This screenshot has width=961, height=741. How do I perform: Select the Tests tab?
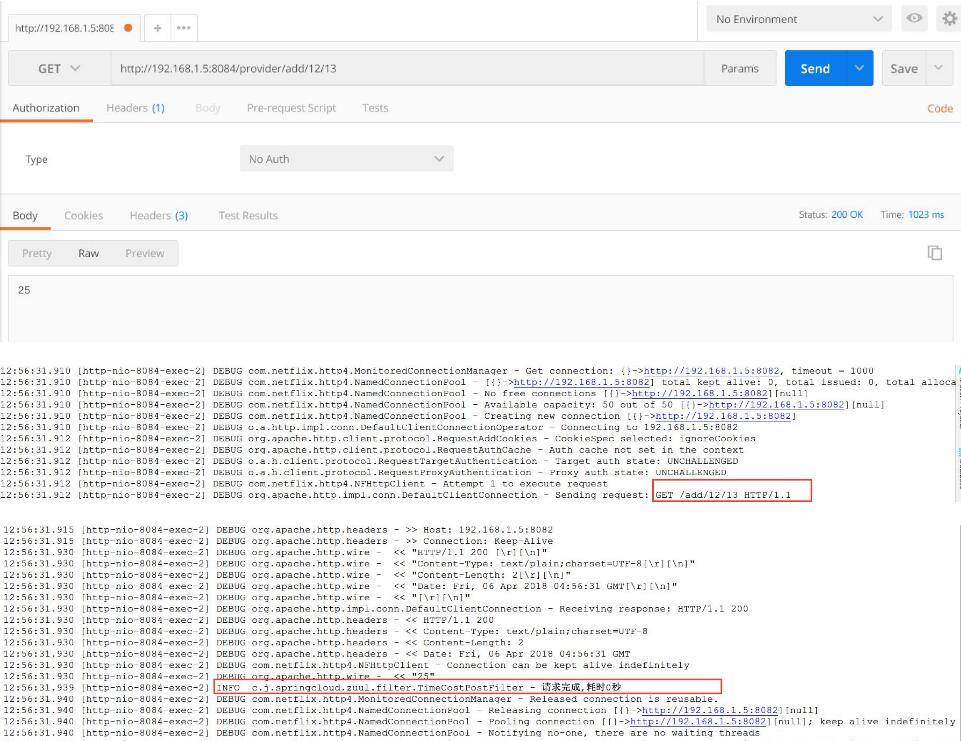[375, 108]
